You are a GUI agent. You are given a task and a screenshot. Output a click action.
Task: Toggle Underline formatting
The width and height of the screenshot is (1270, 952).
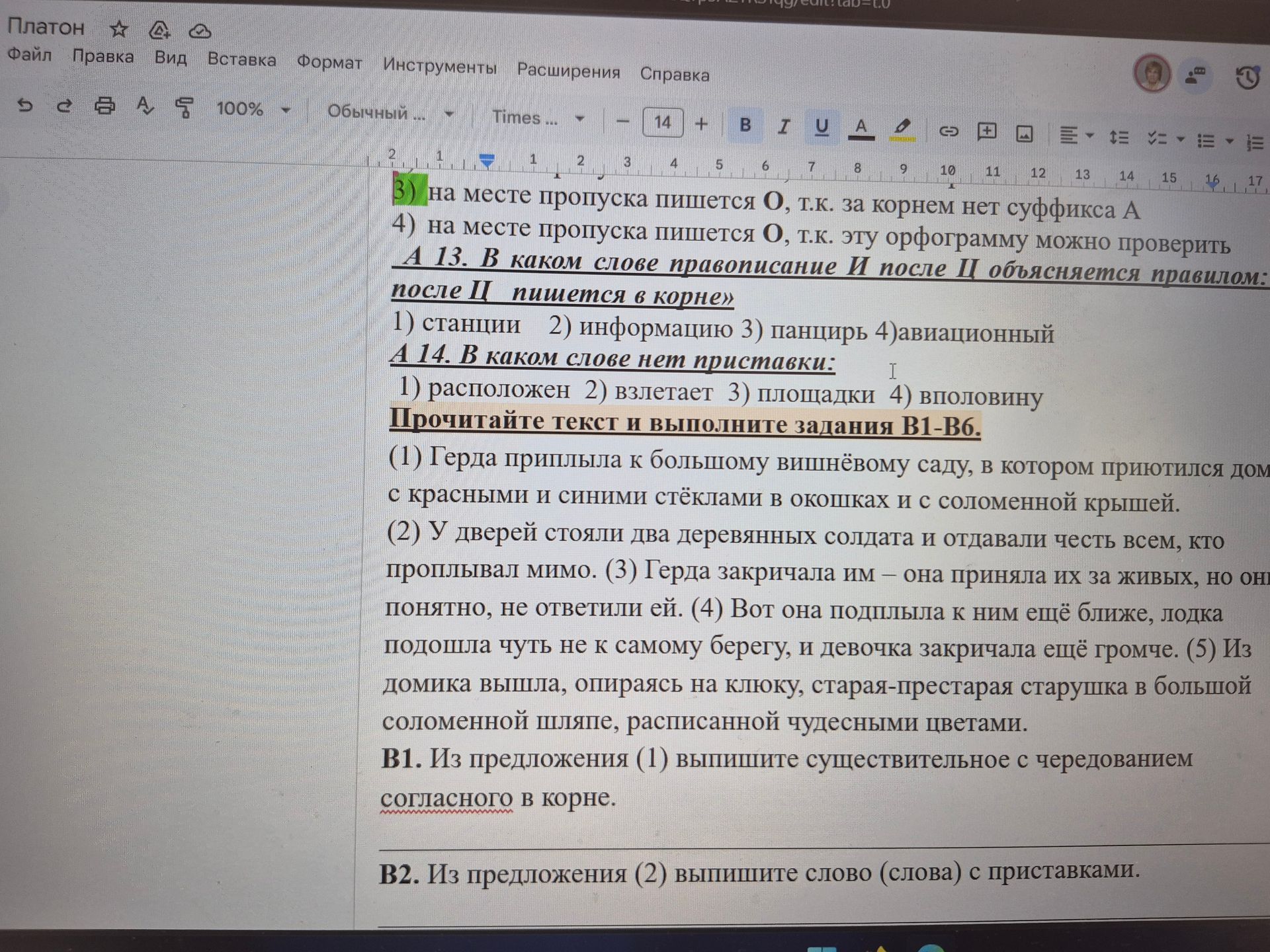[x=822, y=127]
